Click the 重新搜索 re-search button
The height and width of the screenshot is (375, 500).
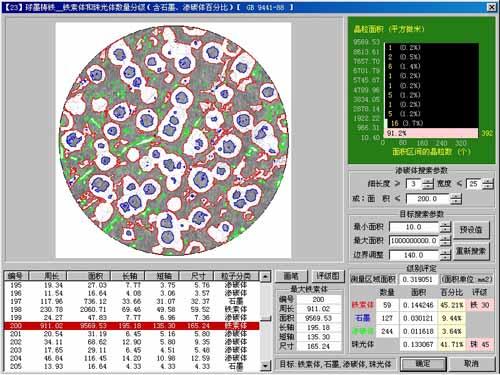[x=471, y=251]
